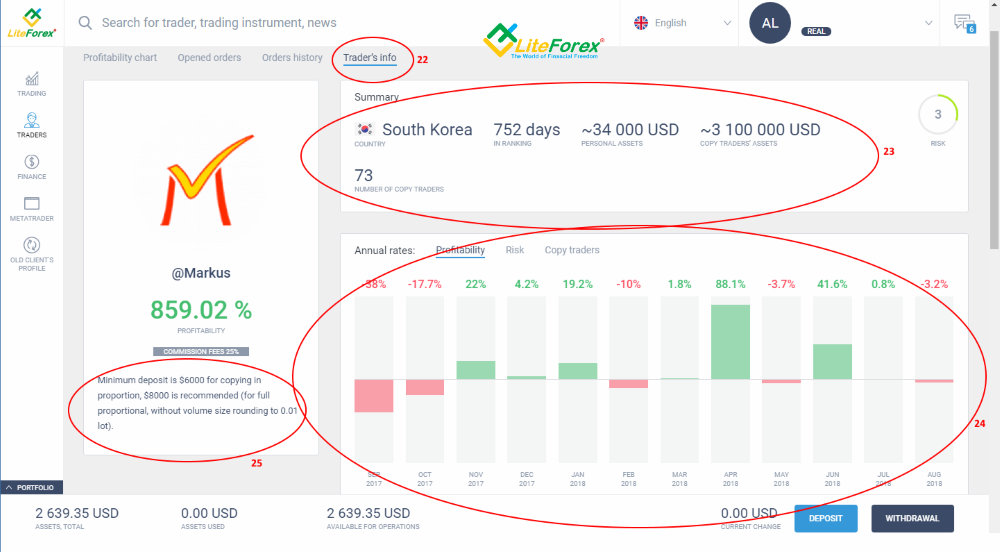
Task: Click the APR 2018 88.1% green bar
Action: point(730,342)
